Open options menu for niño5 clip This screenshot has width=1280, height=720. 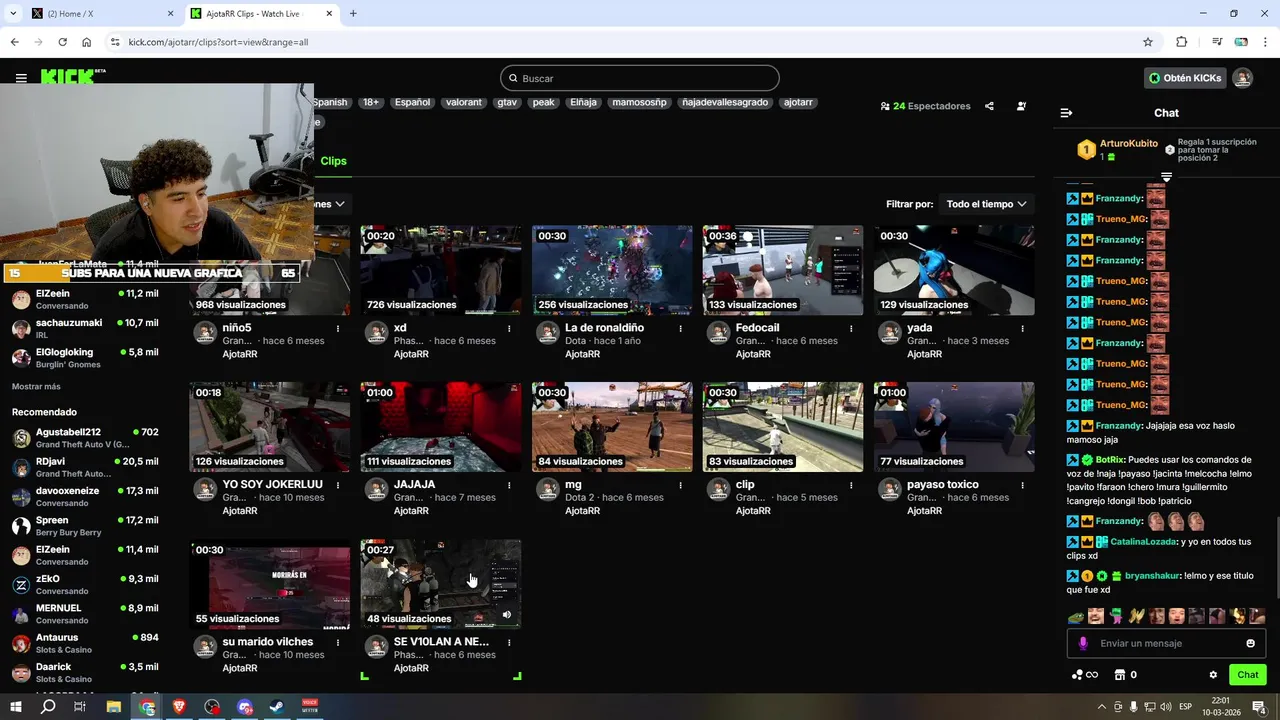tap(338, 328)
